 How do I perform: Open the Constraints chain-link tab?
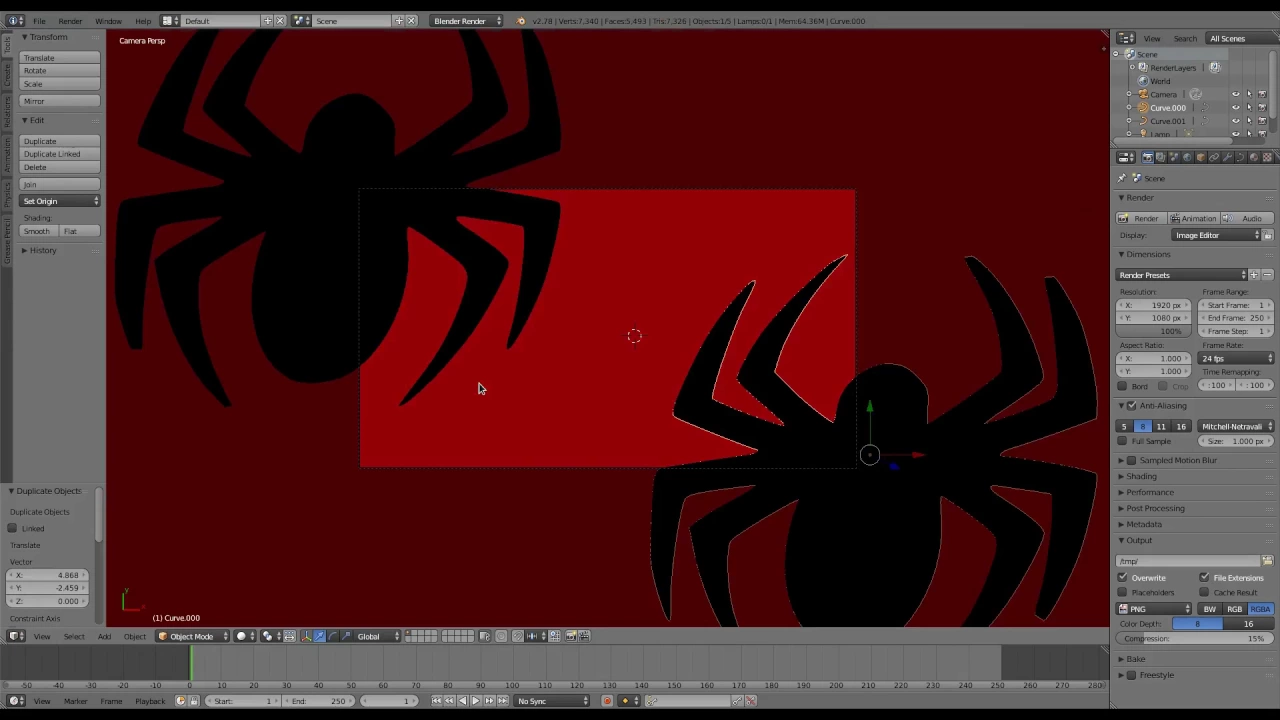(x=1213, y=157)
